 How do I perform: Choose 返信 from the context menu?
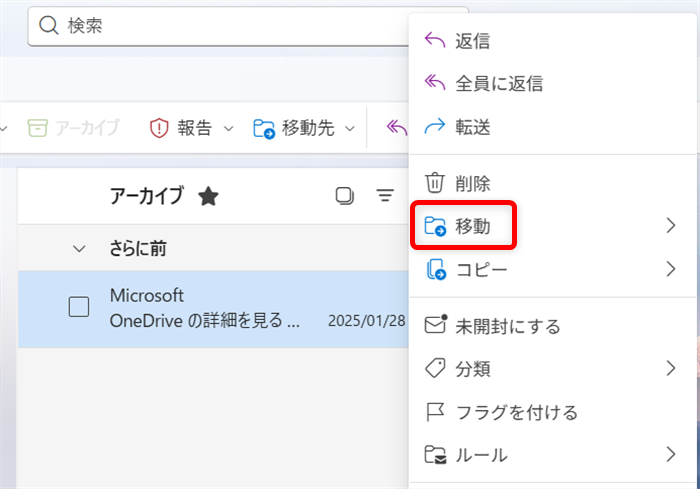pos(472,41)
